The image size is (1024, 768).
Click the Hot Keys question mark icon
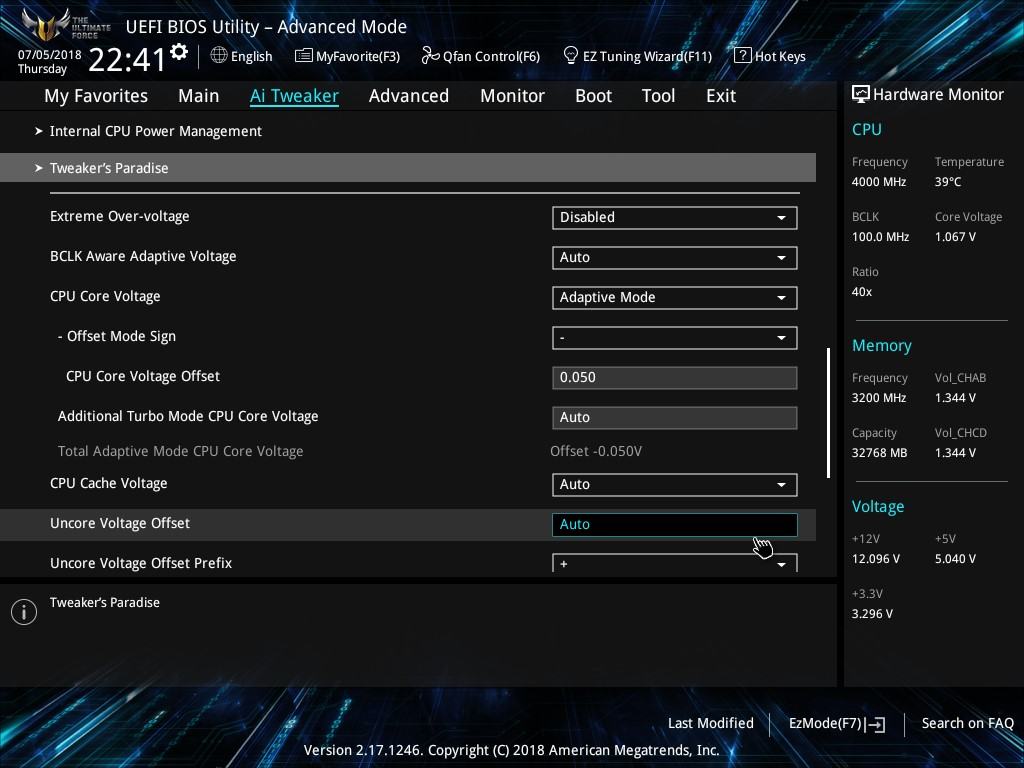743,56
